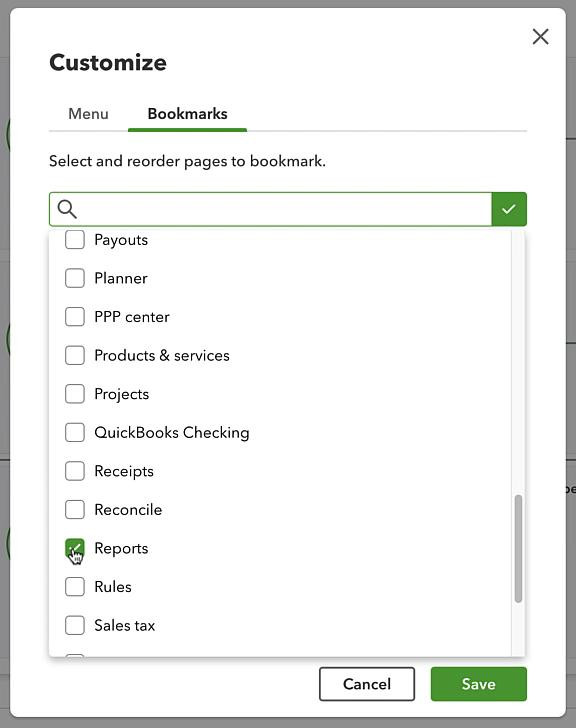Uncheck the Reports checkbox
The width and height of the screenshot is (576, 728).
point(75,548)
